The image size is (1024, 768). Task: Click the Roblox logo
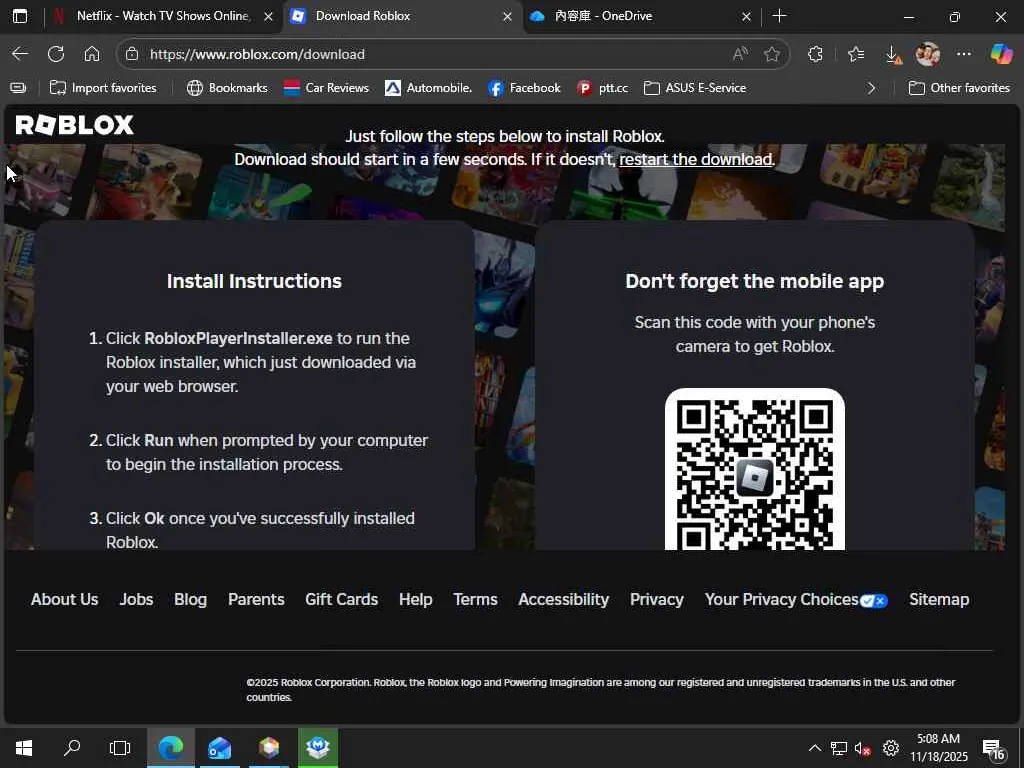click(x=74, y=125)
